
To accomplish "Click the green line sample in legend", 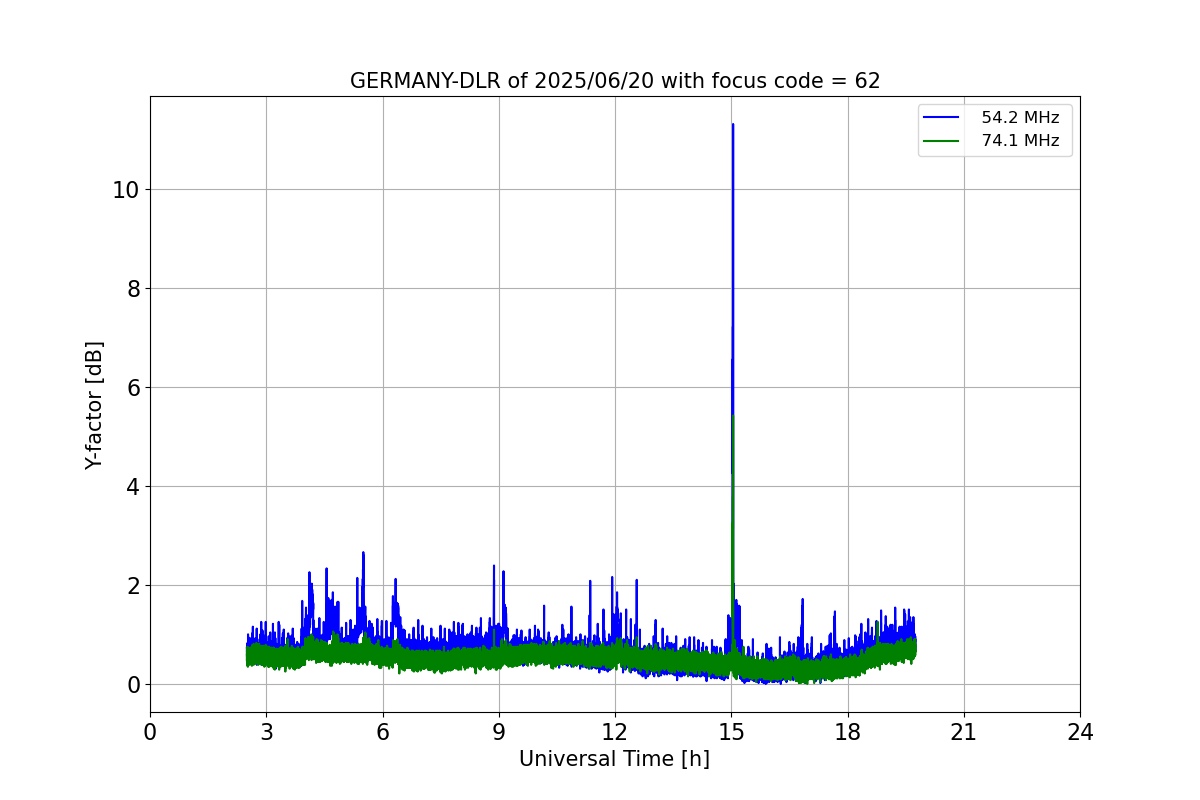I will coord(941,141).
